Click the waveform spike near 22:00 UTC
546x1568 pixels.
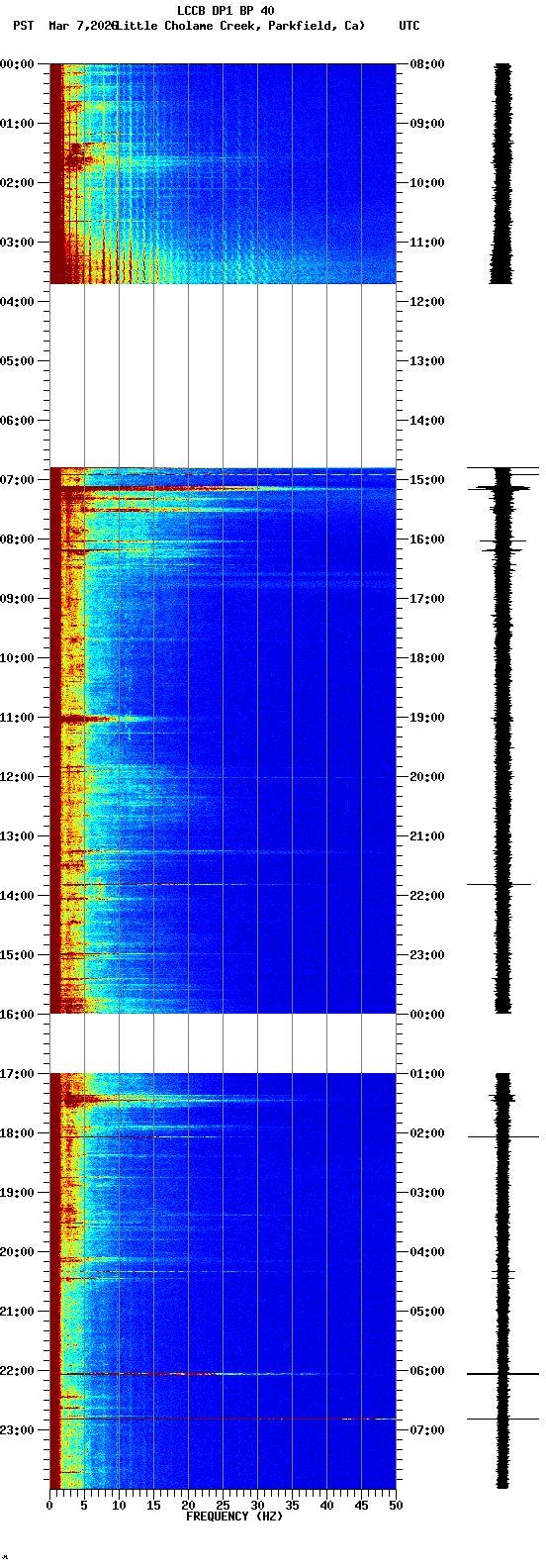(500, 884)
